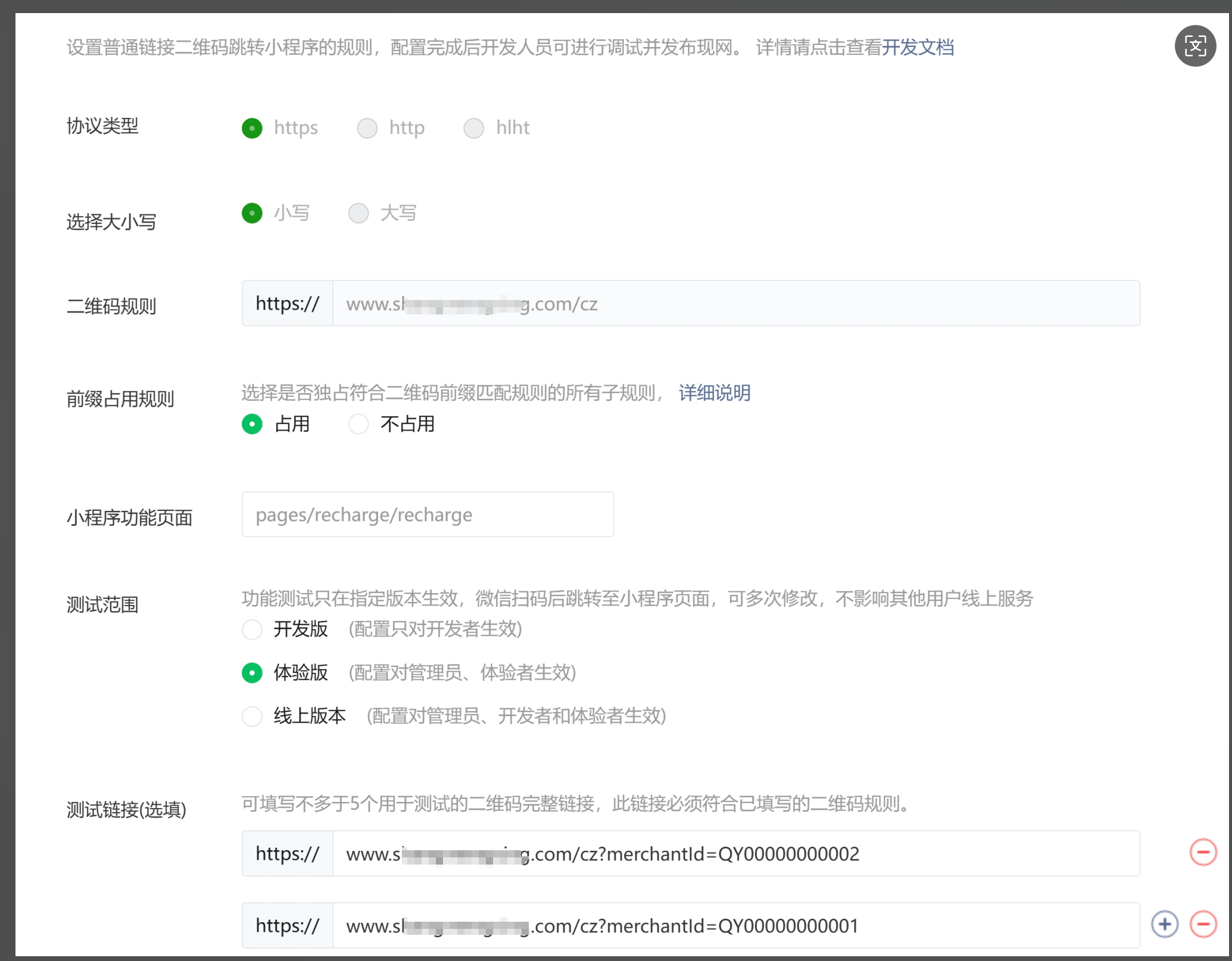Click test link field ending in QY00000000001

coord(735,926)
